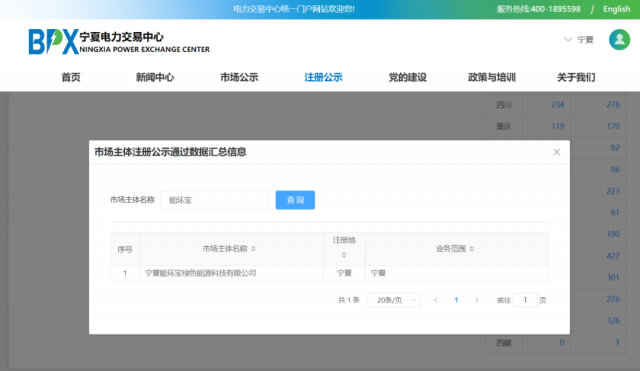Image resolution: width=640 pixels, height=371 pixels.
Task: Click the 查询 search button
Action: click(x=295, y=200)
